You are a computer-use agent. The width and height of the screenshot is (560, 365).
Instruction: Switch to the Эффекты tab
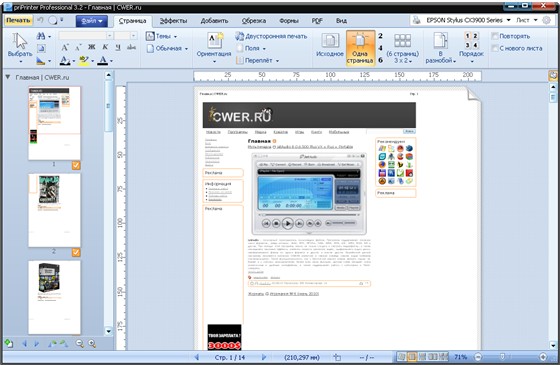[x=173, y=21]
